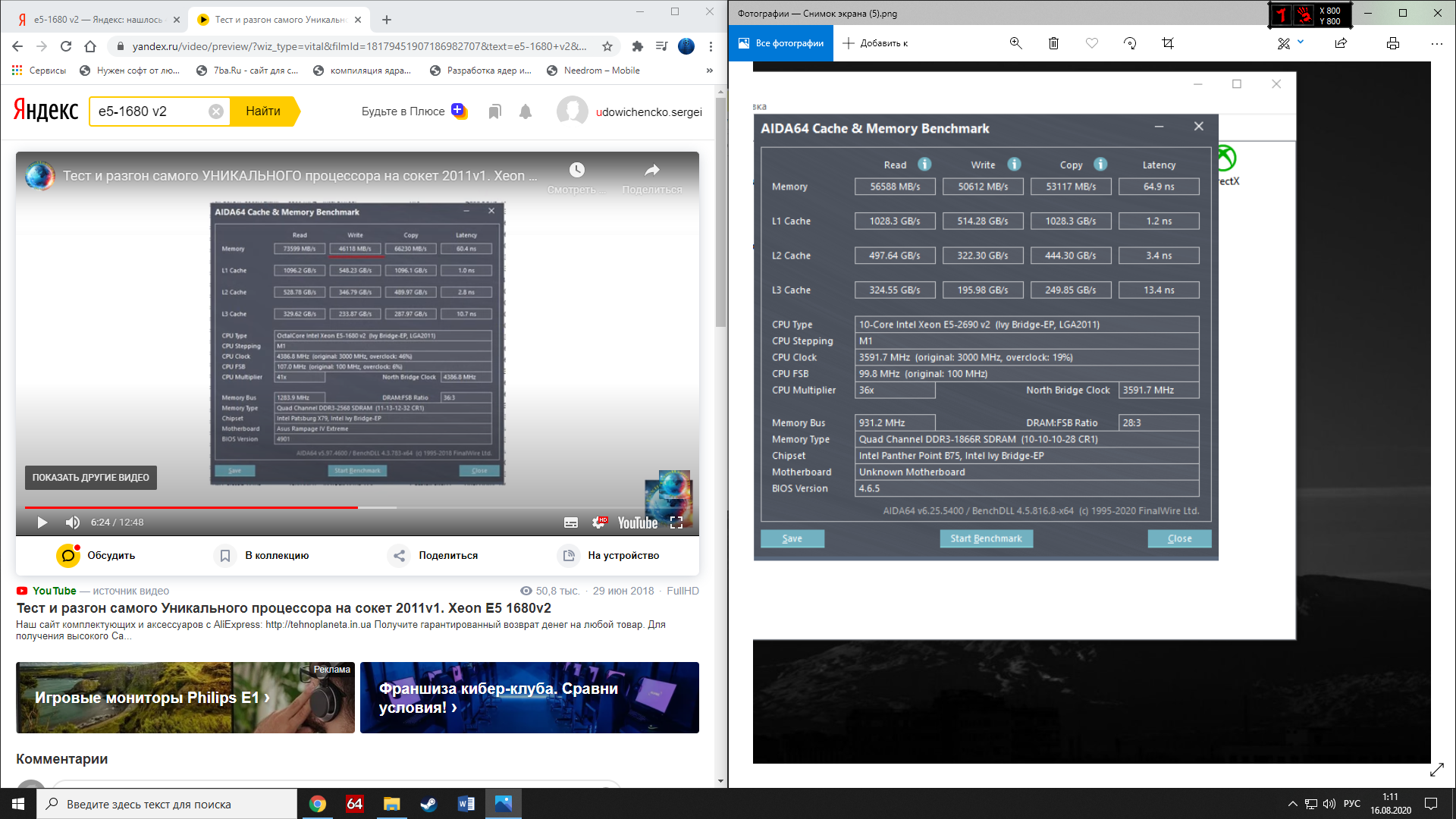1456x819 pixels.
Task: Open Photos more options ellipsis menu
Action: [1436, 43]
